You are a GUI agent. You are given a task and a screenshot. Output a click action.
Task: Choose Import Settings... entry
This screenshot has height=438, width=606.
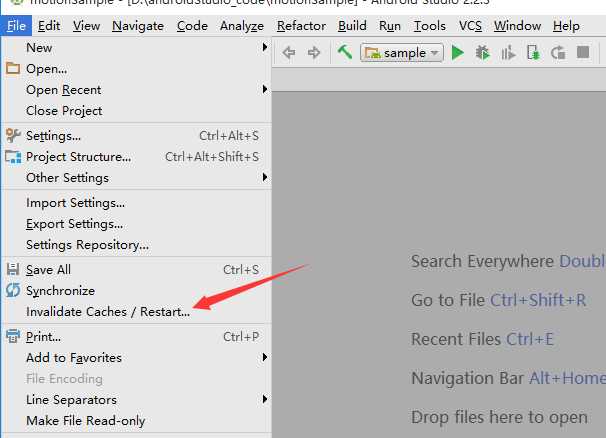tap(136, 203)
